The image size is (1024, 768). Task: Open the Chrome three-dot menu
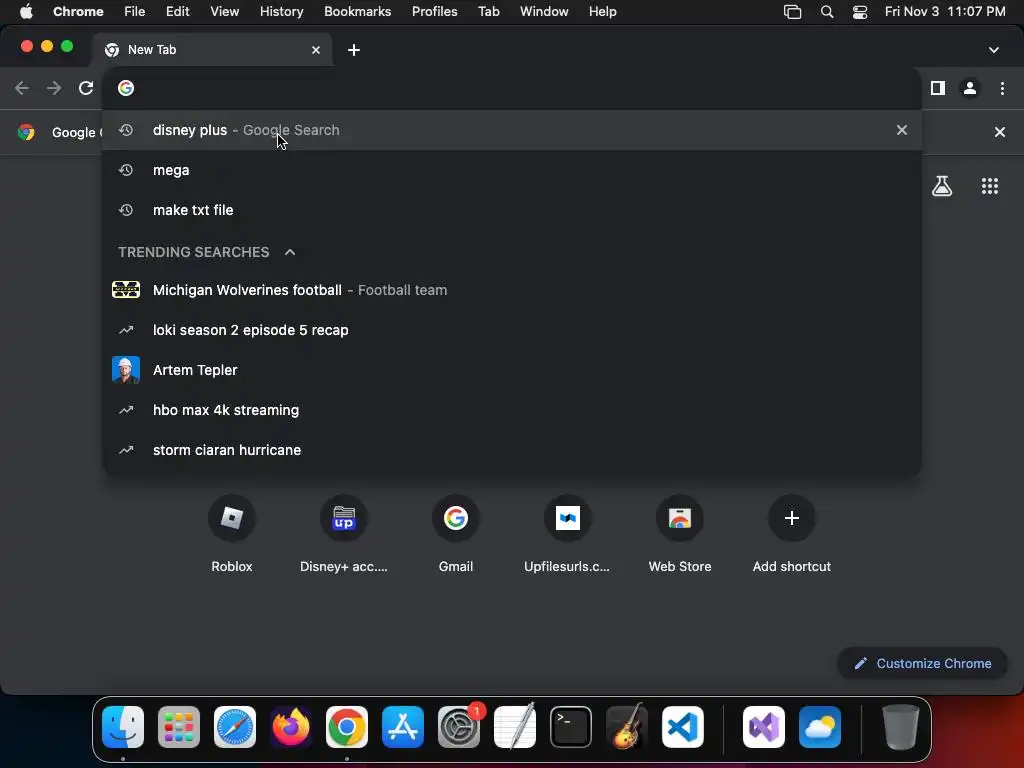(1002, 88)
